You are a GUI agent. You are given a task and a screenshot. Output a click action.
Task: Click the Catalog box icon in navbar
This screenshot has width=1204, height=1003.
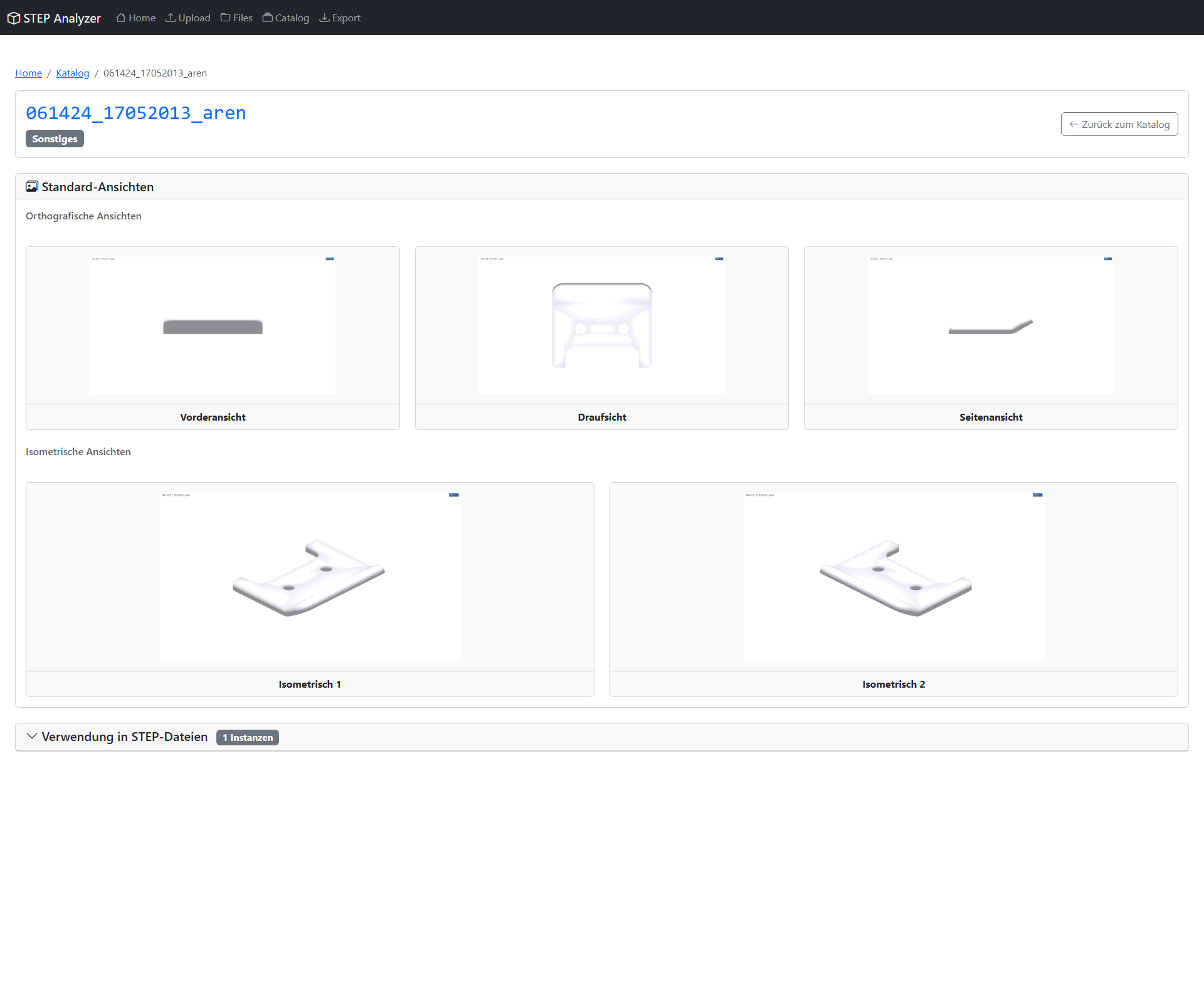click(x=268, y=18)
